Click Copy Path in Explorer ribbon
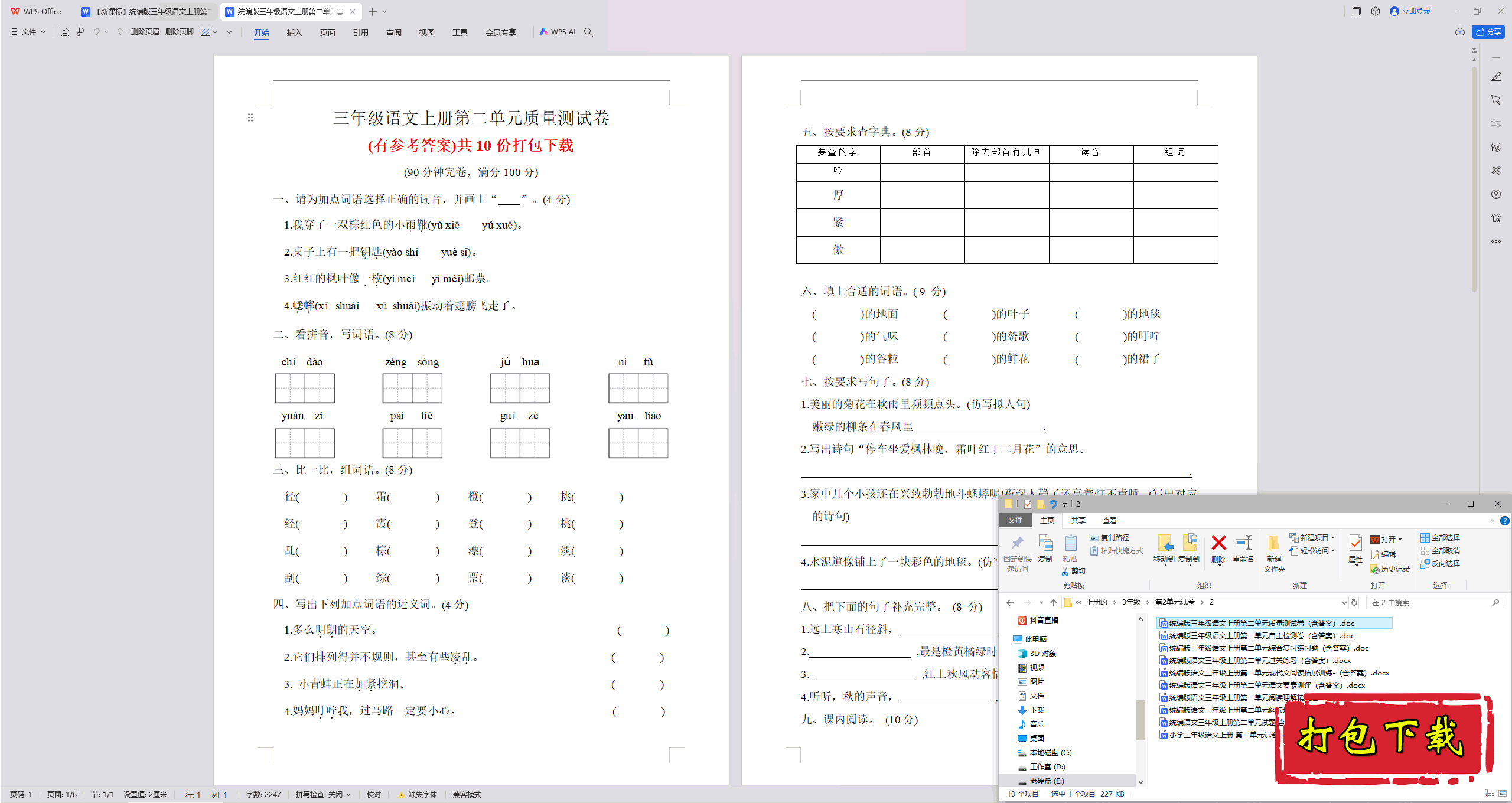This screenshot has height=803, width=1512. click(1109, 538)
